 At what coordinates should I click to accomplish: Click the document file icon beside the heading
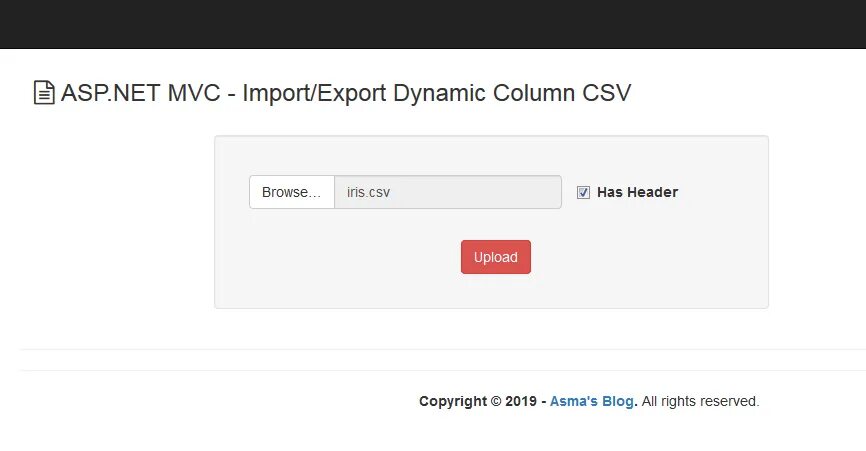(x=44, y=93)
